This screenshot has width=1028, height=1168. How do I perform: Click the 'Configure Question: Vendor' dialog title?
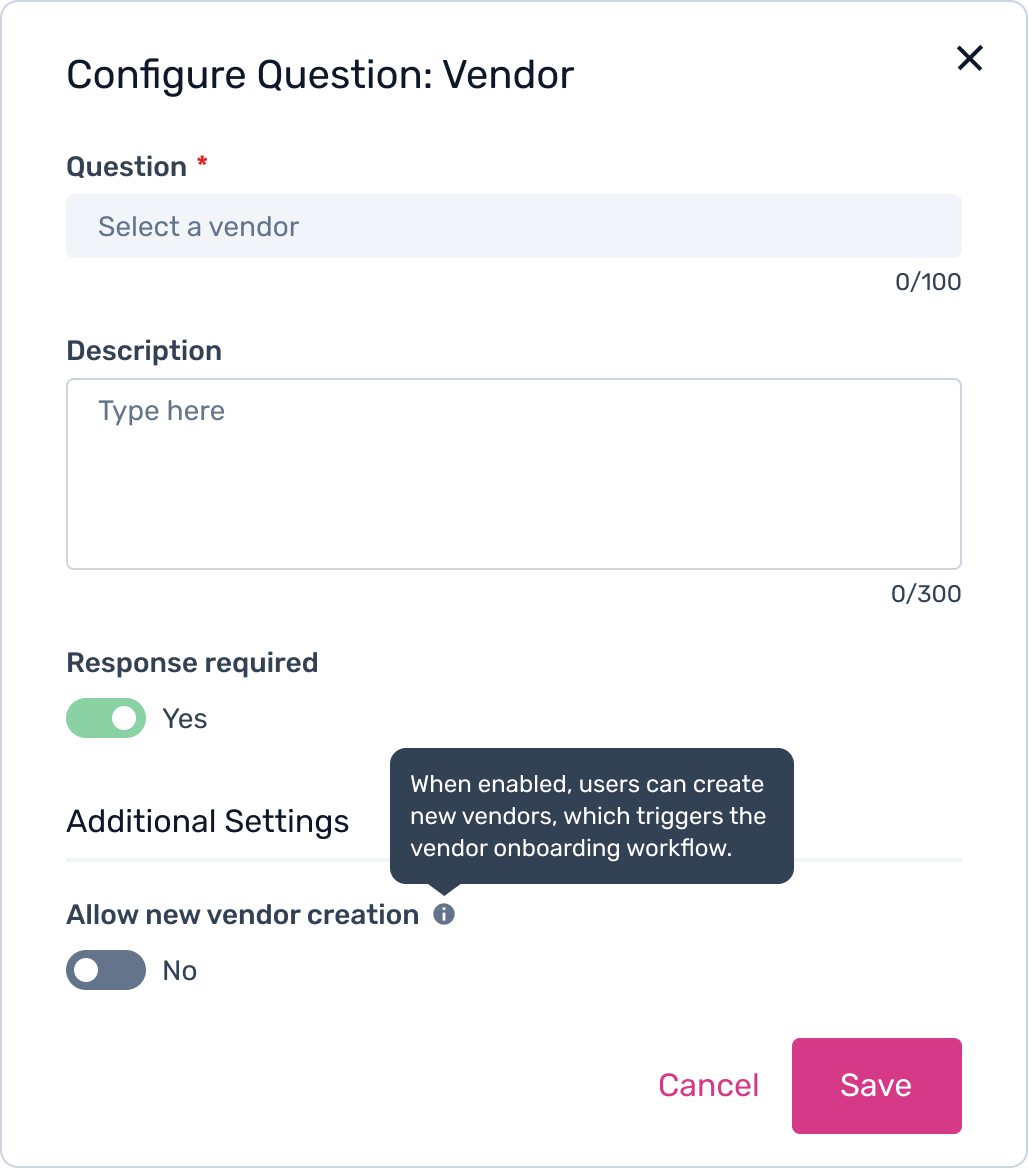pyautogui.click(x=320, y=75)
